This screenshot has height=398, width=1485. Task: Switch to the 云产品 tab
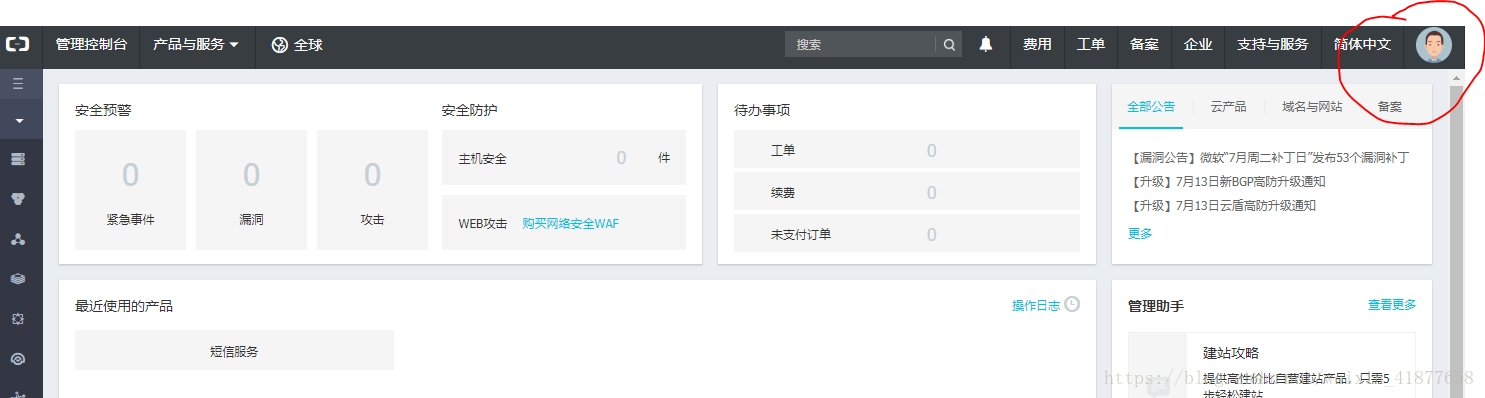pyautogui.click(x=1228, y=106)
